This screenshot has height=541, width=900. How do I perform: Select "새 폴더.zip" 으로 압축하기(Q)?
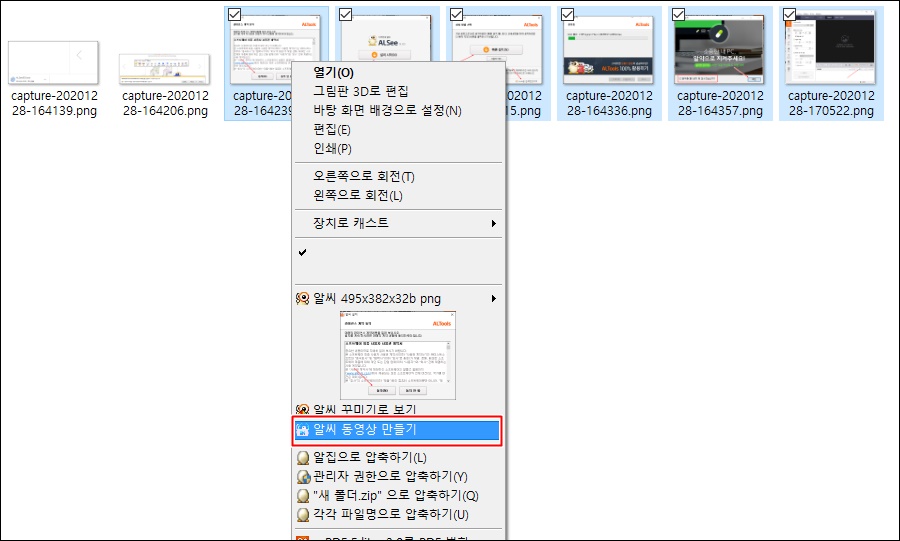398,495
